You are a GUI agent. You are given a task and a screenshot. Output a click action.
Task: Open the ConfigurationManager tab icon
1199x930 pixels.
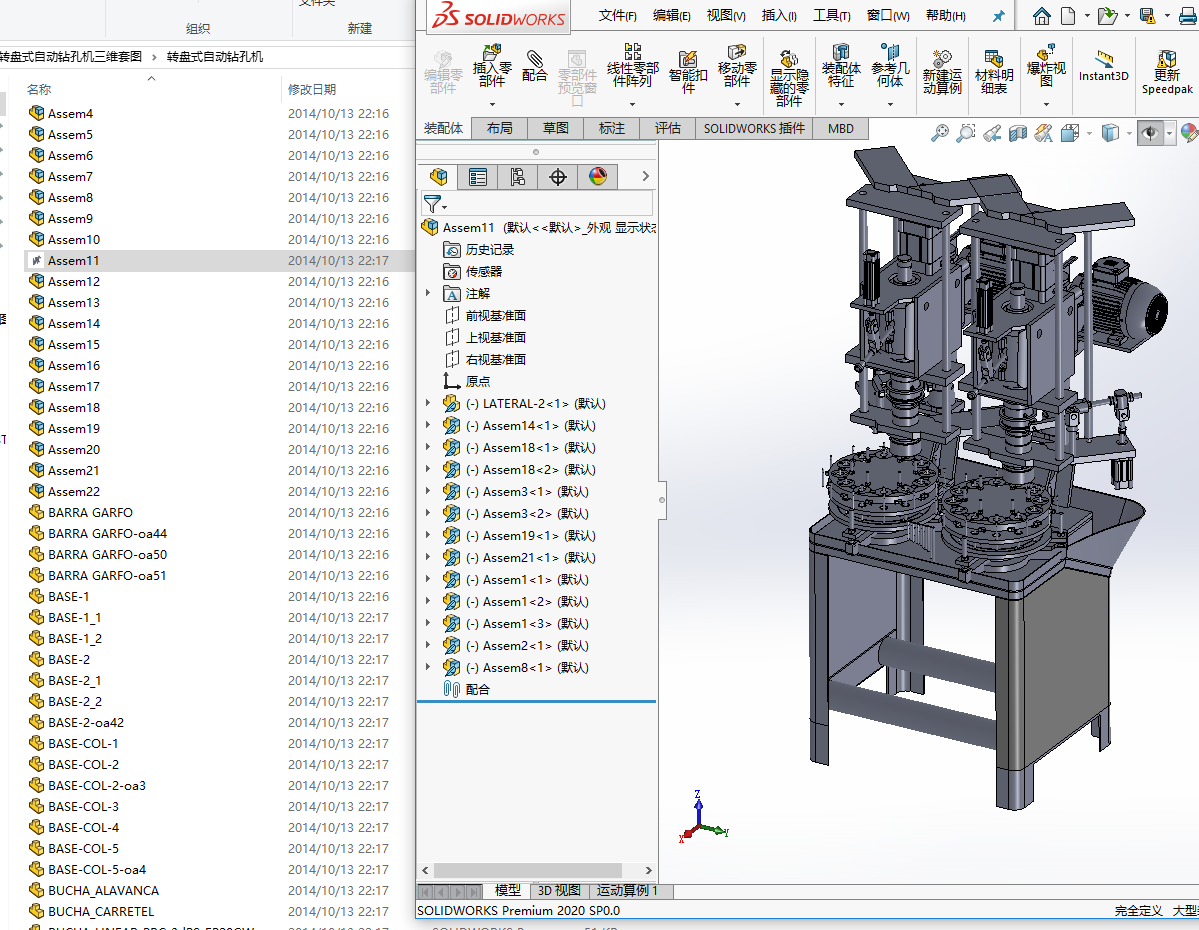click(517, 178)
